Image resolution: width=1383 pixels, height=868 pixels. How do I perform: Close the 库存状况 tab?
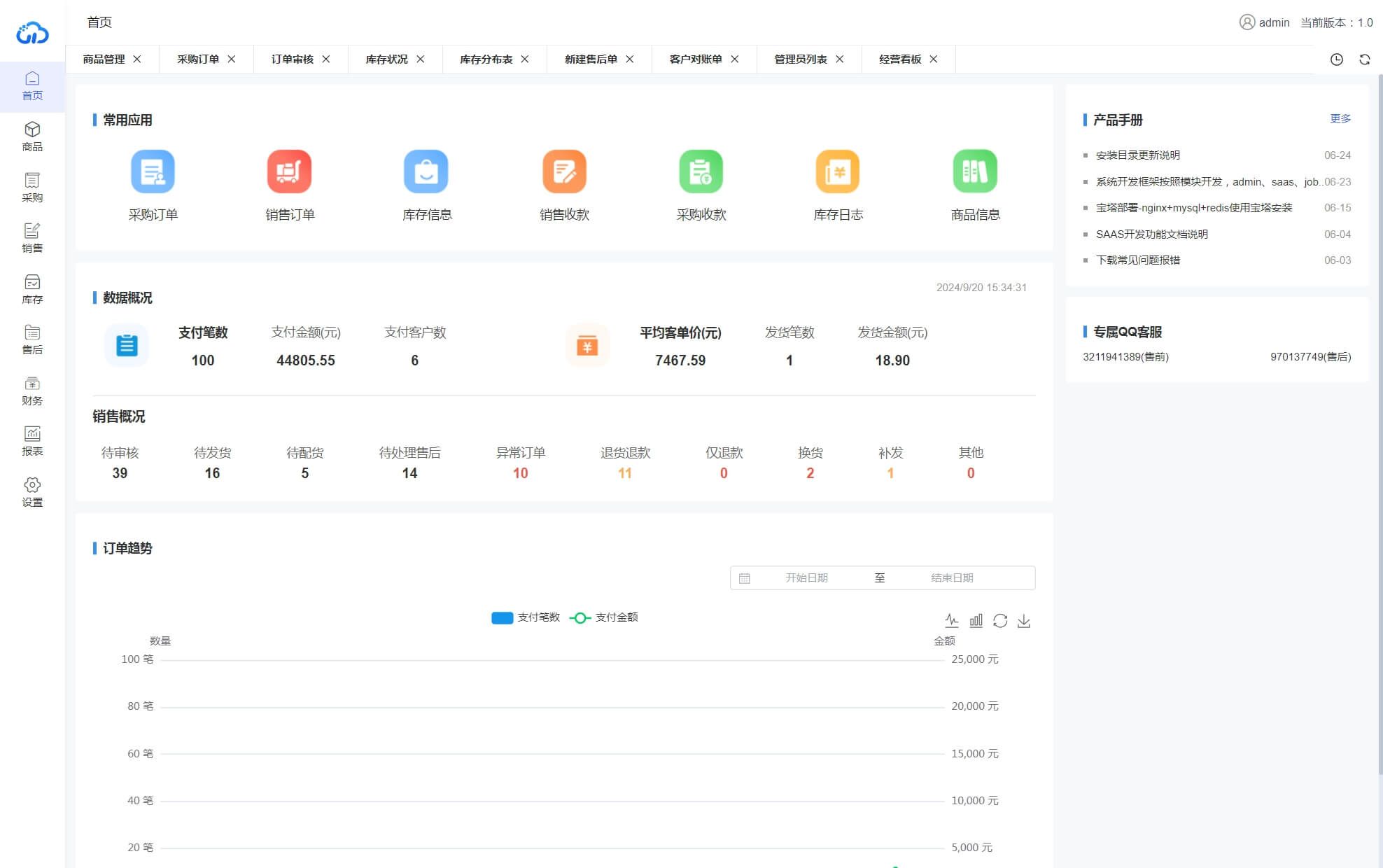(421, 59)
